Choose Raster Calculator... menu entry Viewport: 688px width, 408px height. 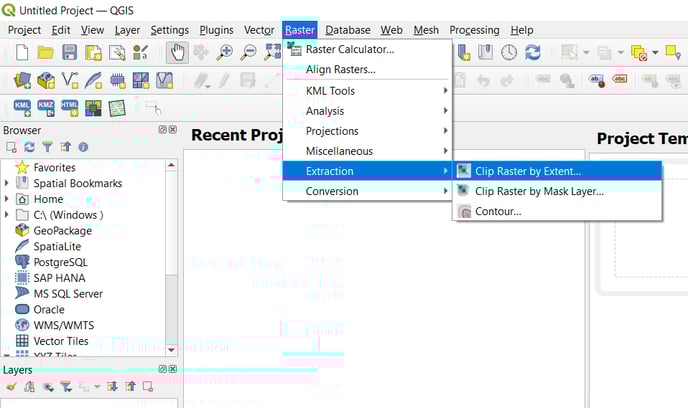pos(367,49)
